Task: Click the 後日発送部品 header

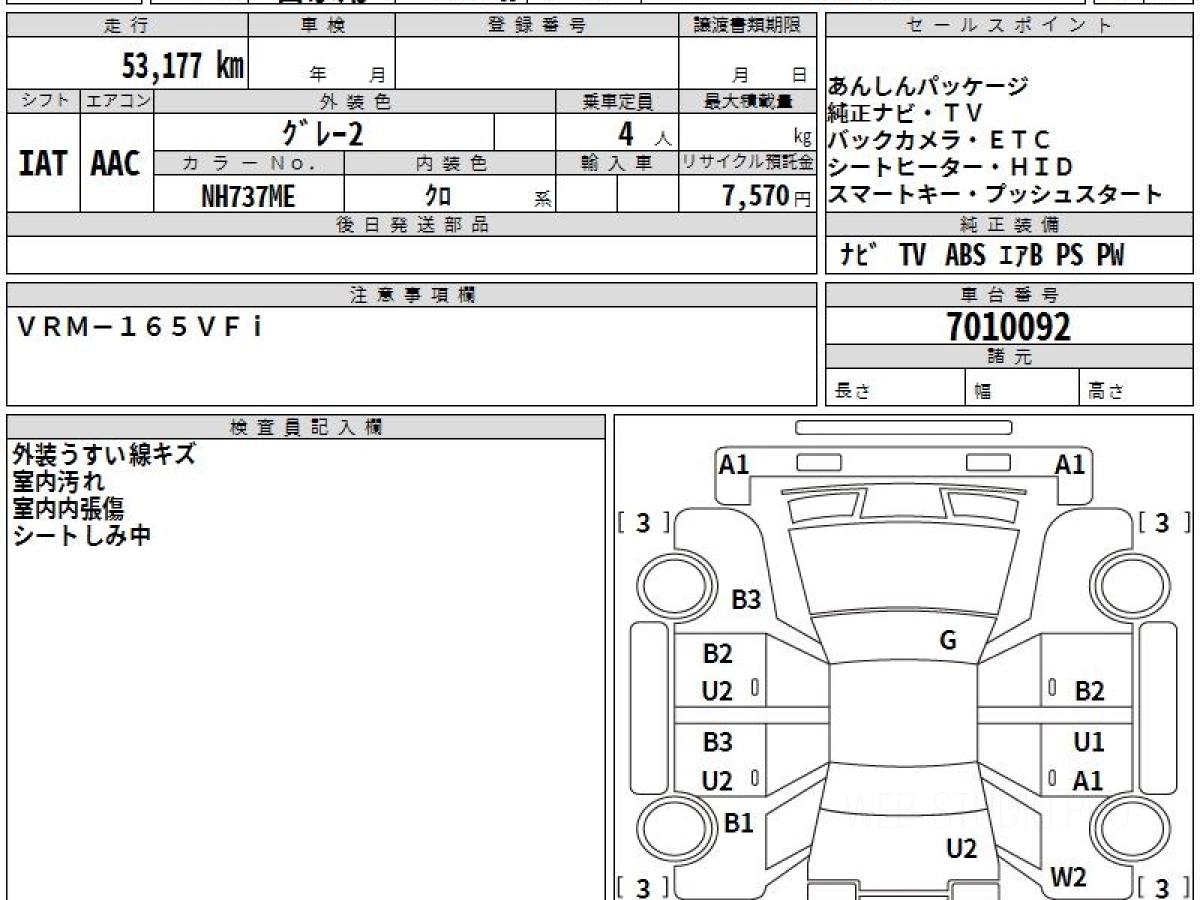Action: pos(412,225)
